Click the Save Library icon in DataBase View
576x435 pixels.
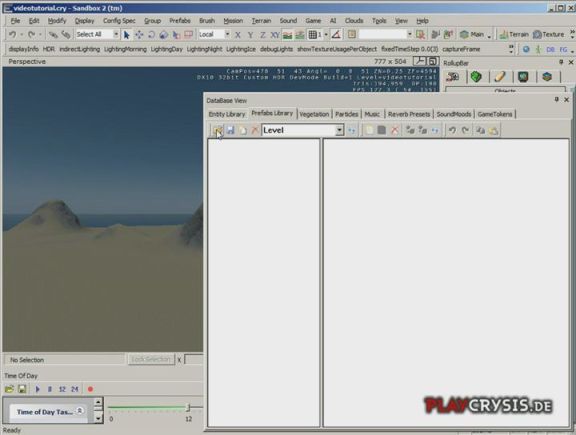[x=230, y=130]
